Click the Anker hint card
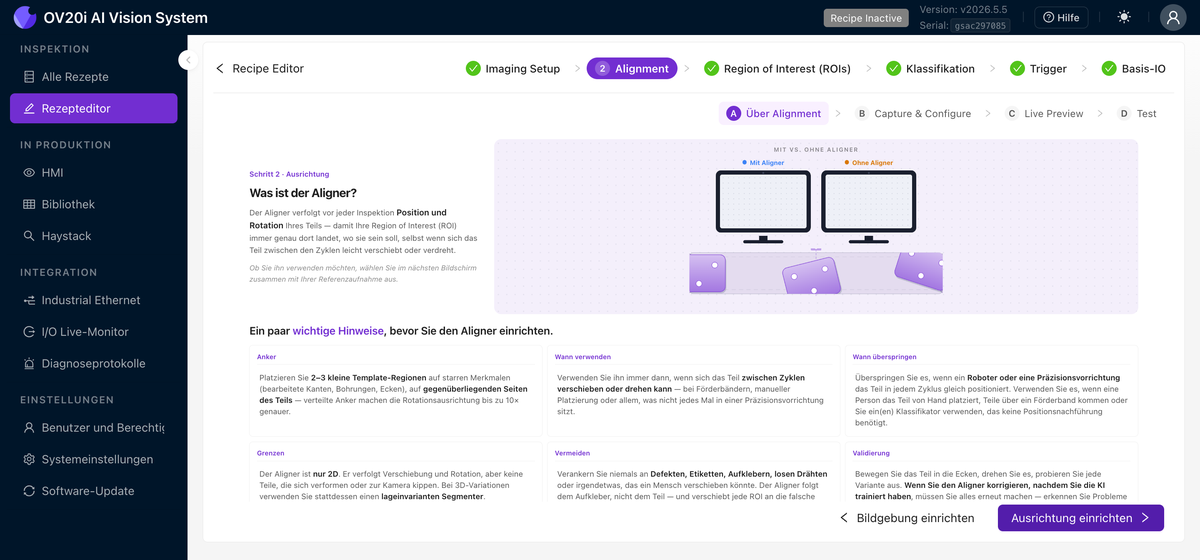 click(396, 391)
